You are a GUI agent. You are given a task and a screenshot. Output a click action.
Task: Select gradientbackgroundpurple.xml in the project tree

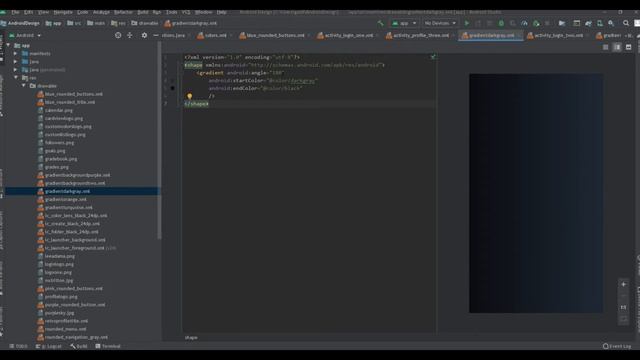pos(77,175)
